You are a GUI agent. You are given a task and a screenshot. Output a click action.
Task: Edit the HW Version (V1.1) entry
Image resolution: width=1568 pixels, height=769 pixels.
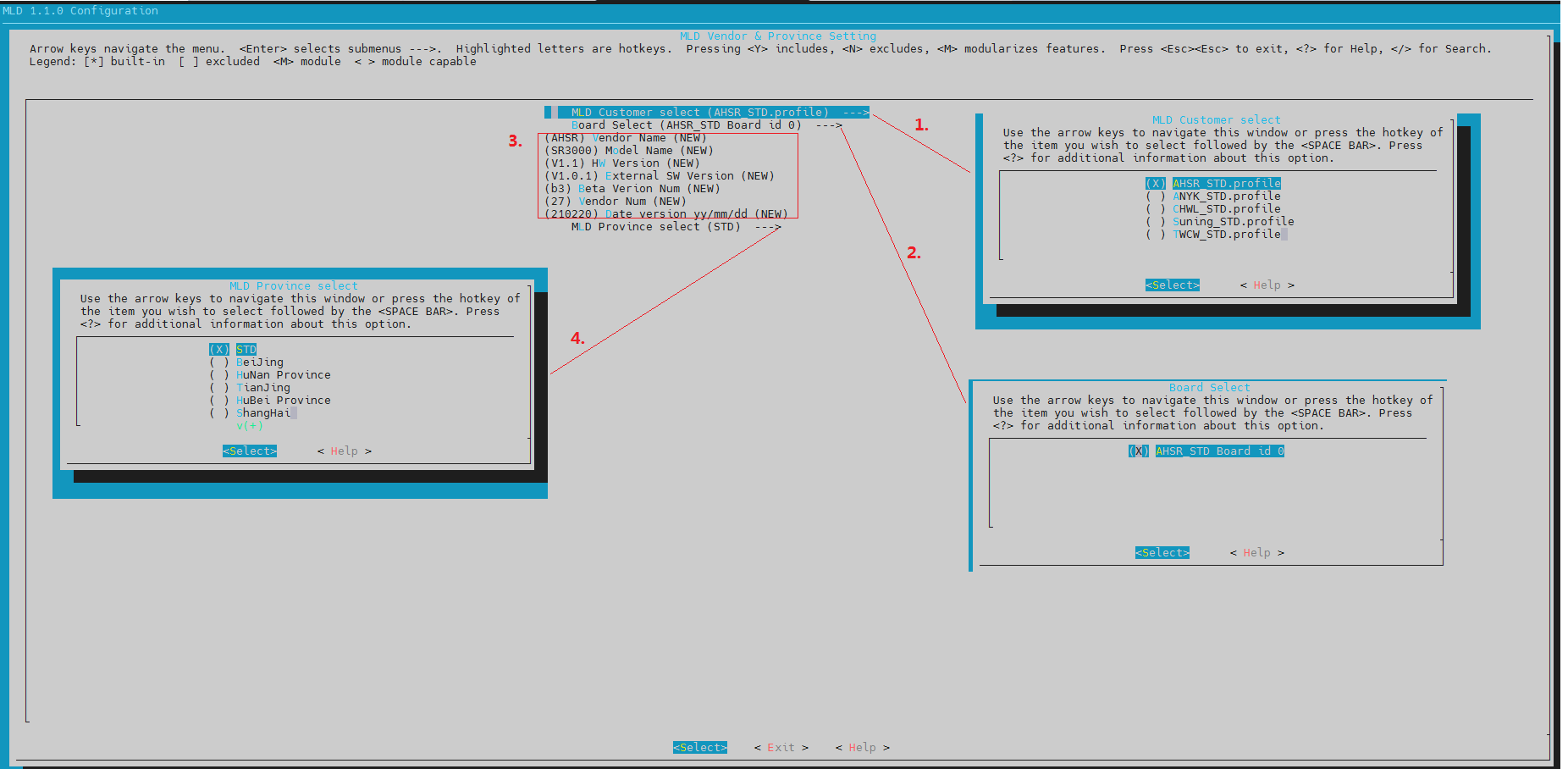[621, 163]
